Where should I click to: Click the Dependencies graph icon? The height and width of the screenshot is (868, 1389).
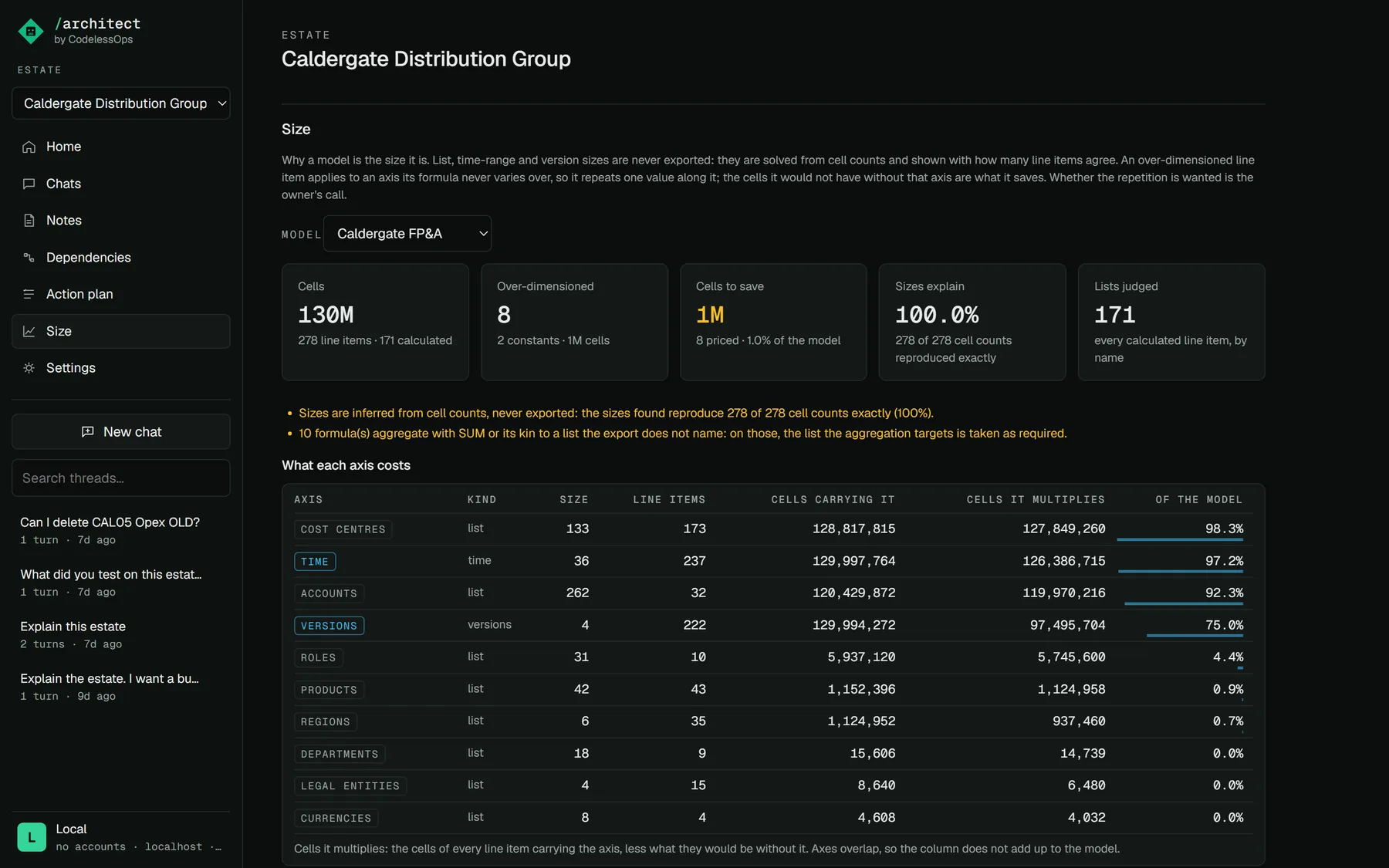click(x=29, y=258)
